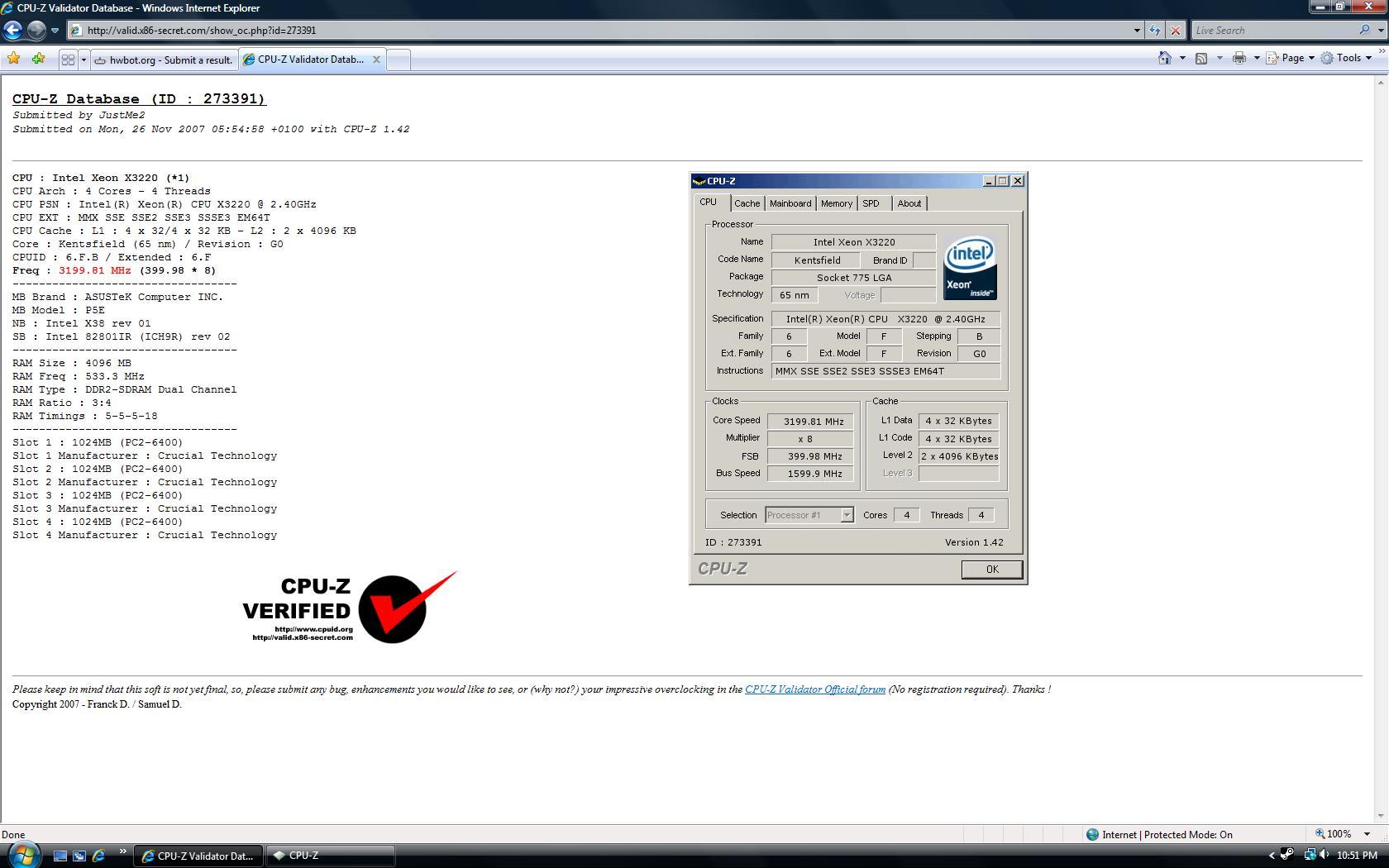Click Show Desktop quick launch icon

pos(60,856)
